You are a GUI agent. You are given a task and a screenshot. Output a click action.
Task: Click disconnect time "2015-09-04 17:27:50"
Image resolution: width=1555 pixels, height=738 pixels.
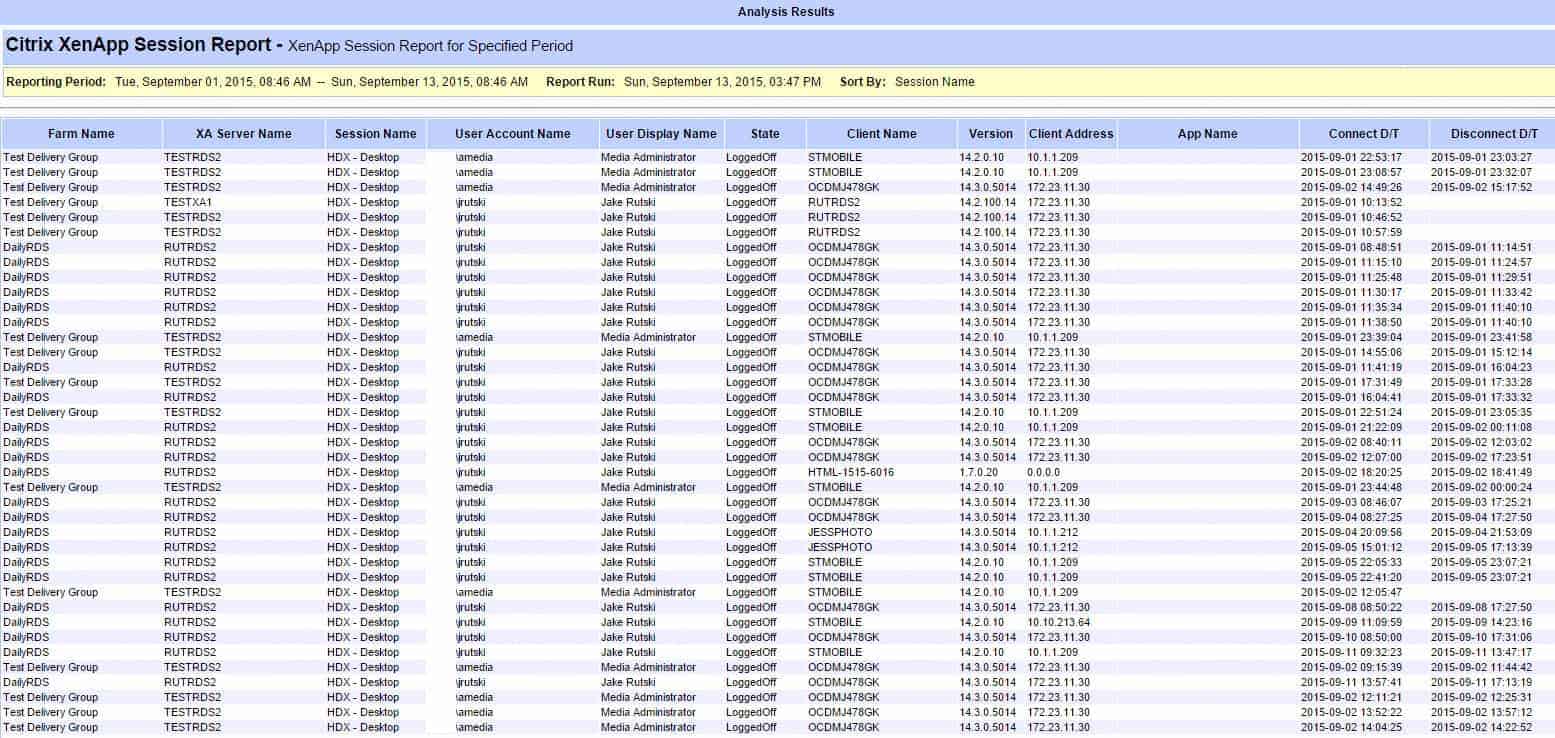pyautogui.click(x=1481, y=517)
